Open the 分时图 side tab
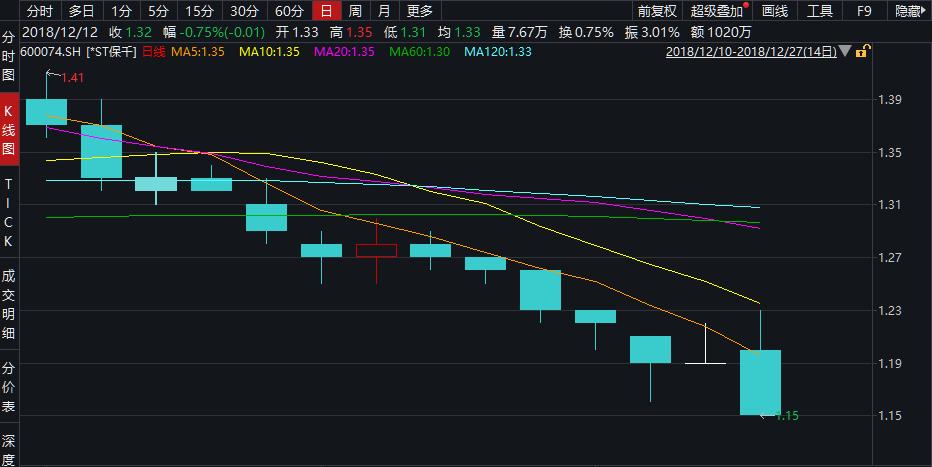 tap(8, 56)
